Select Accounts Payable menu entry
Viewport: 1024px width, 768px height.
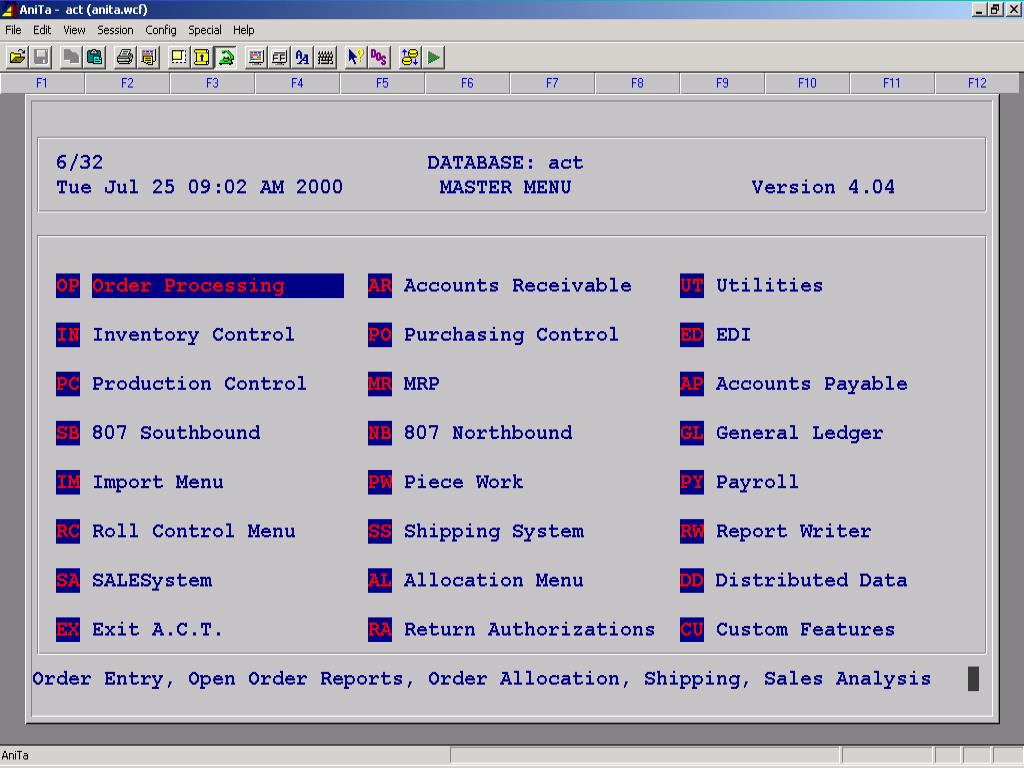(x=793, y=384)
